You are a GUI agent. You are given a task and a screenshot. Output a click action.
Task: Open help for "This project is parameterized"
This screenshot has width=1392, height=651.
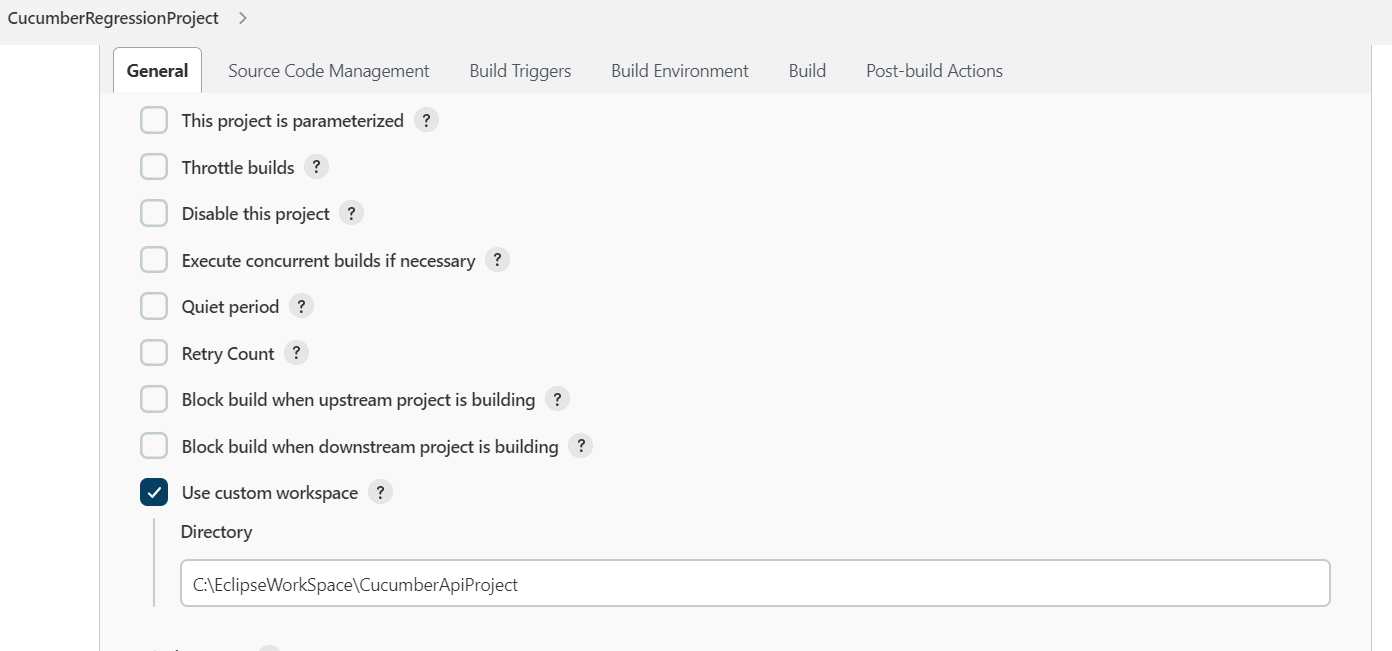[426, 120]
